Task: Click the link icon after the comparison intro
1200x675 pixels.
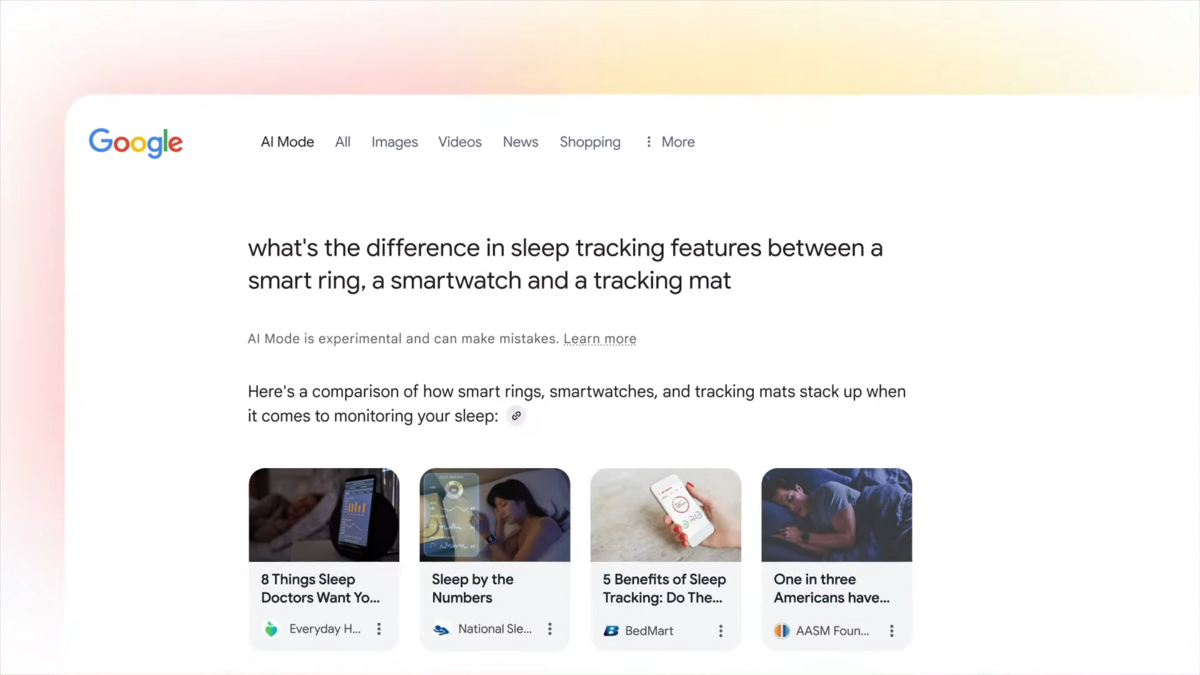Action: pos(516,415)
